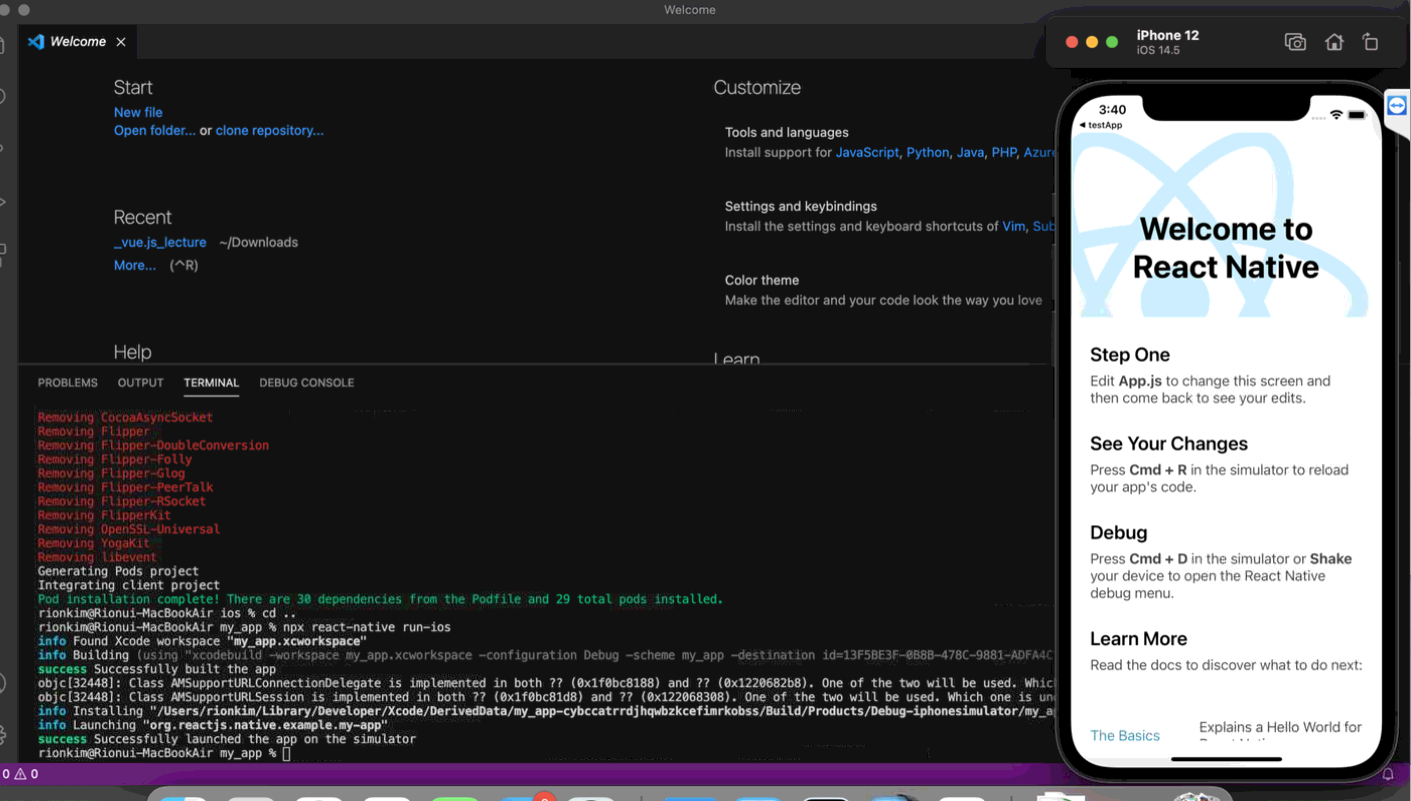Screen dimensions: 1411x801
Task: Open the DEBUG CONSOLE tab
Action: (306, 383)
